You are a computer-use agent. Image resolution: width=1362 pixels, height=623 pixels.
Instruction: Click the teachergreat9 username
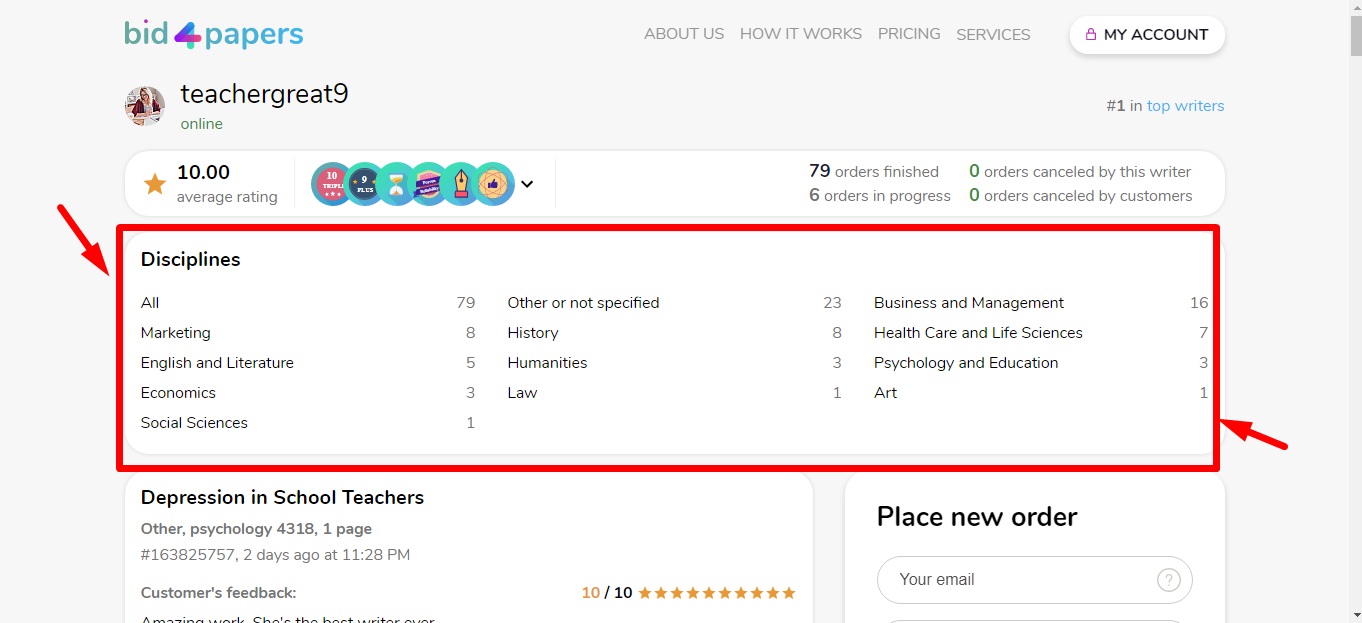[x=264, y=94]
